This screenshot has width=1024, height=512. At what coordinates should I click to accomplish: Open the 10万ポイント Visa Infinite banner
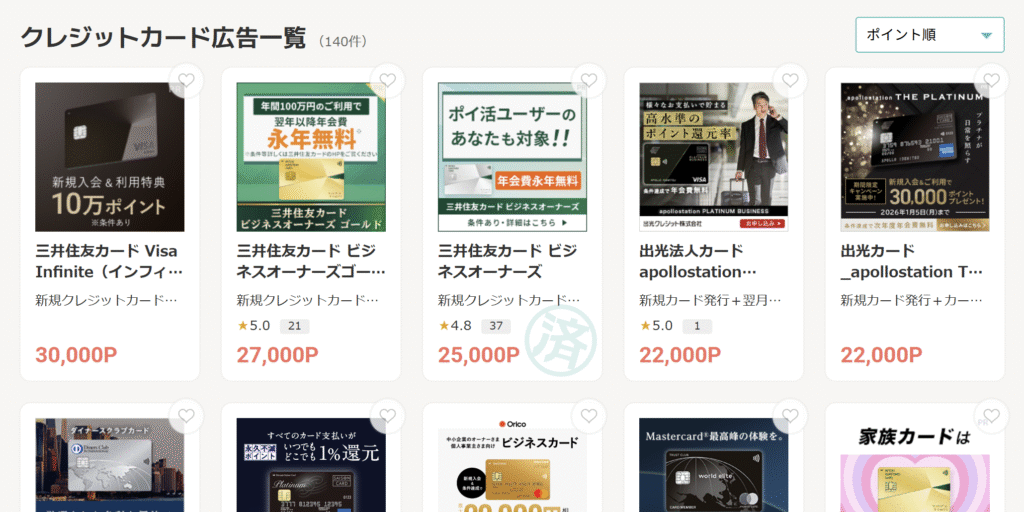click(110, 157)
